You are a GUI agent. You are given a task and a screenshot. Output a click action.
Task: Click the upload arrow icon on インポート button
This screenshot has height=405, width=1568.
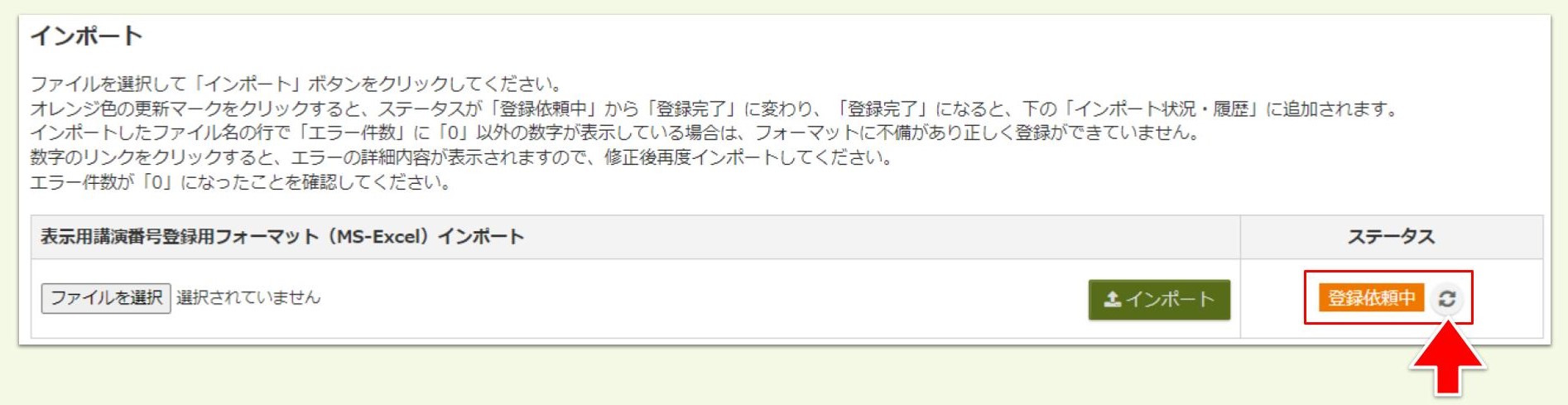pyautogui.click(x=1112, y=299)
